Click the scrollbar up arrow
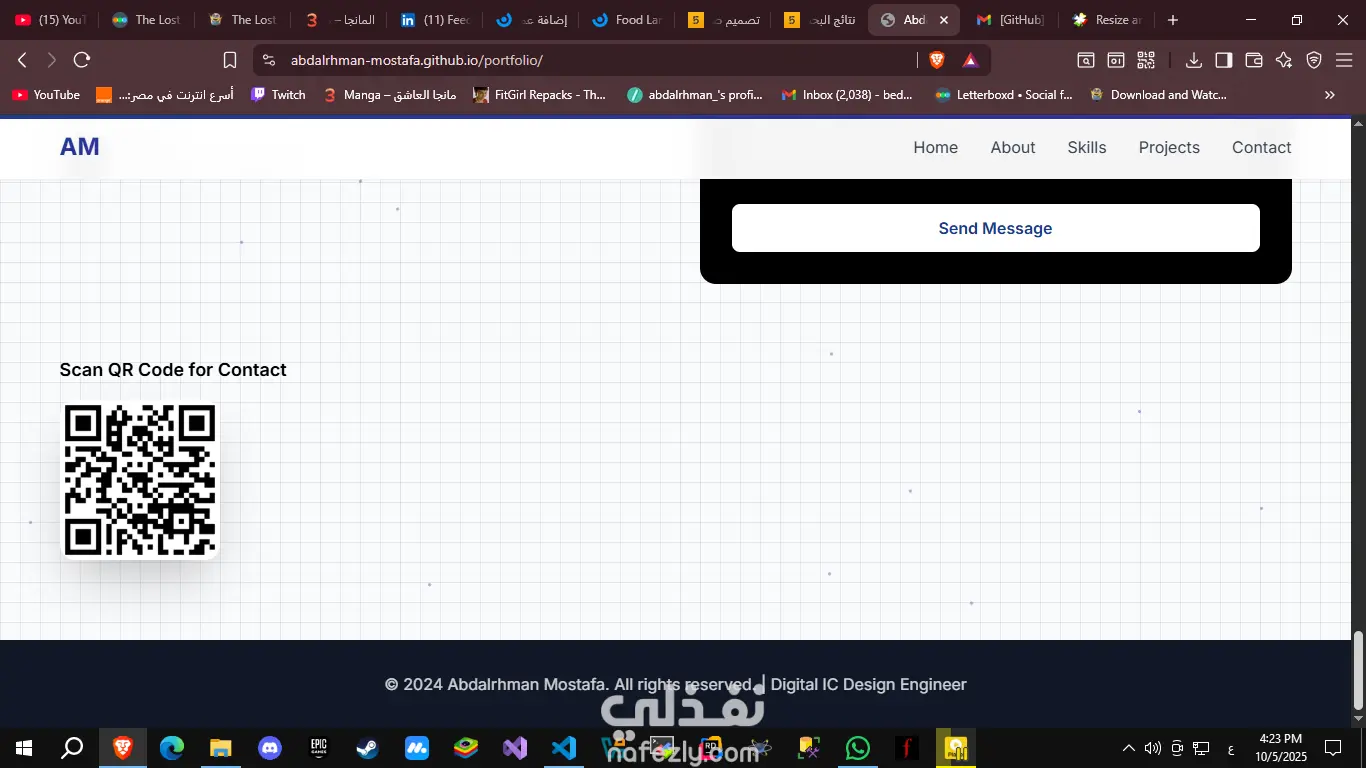This screenshot has height=768, width=1366. click(1358, 124)
